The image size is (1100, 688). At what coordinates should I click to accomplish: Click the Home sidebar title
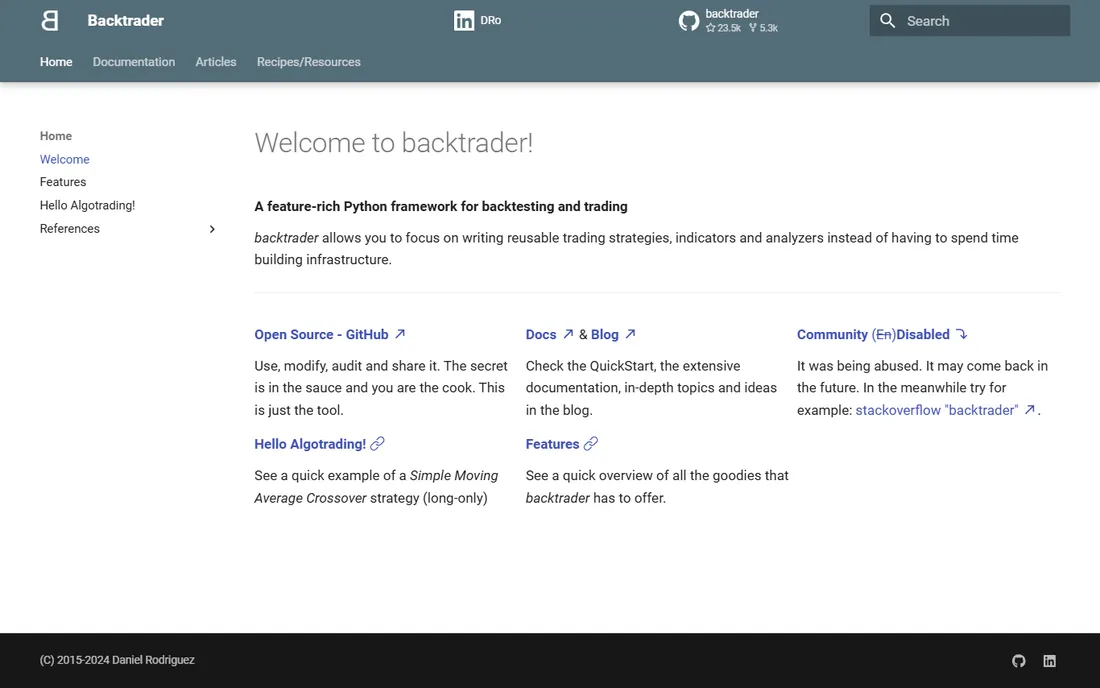point(56,136)
